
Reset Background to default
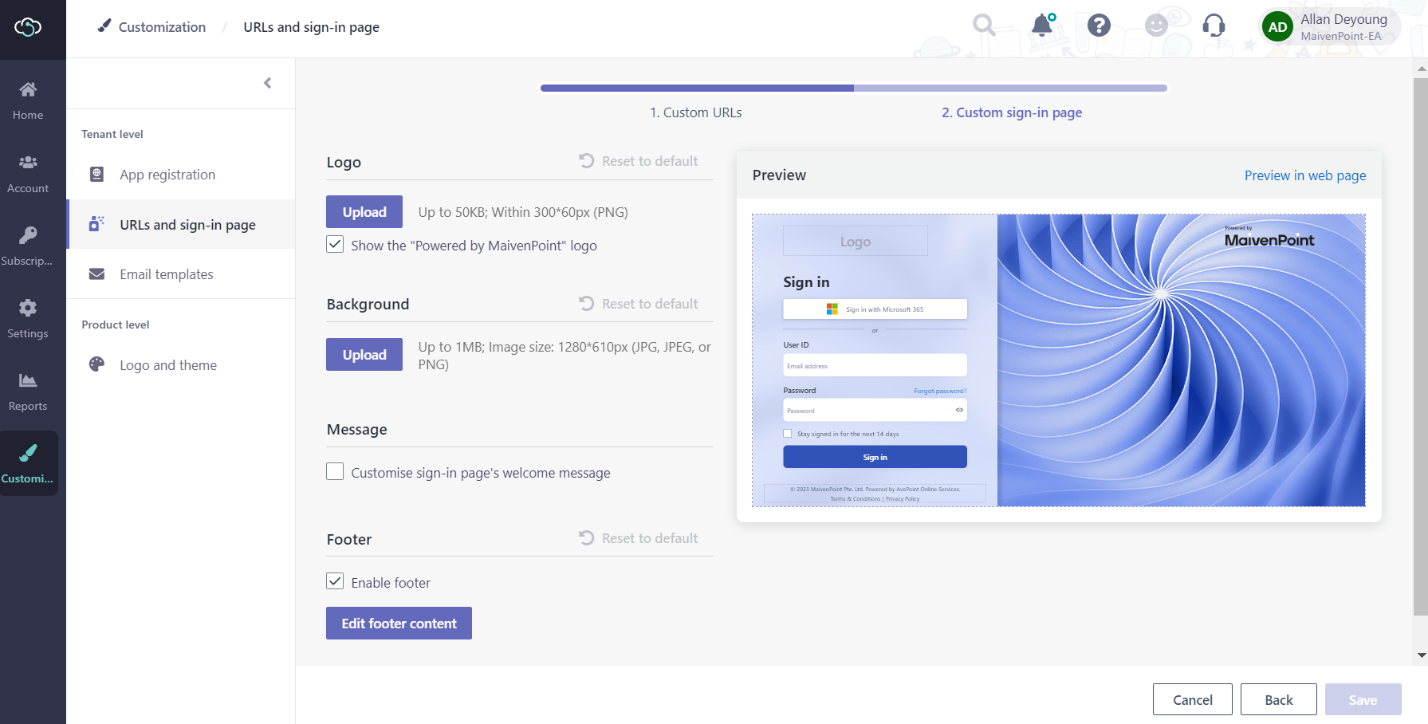click(638, 304)
